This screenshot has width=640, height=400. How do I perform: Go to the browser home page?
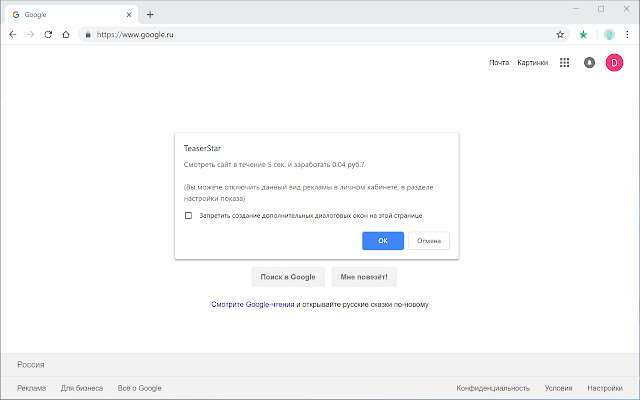pos(66,33)
